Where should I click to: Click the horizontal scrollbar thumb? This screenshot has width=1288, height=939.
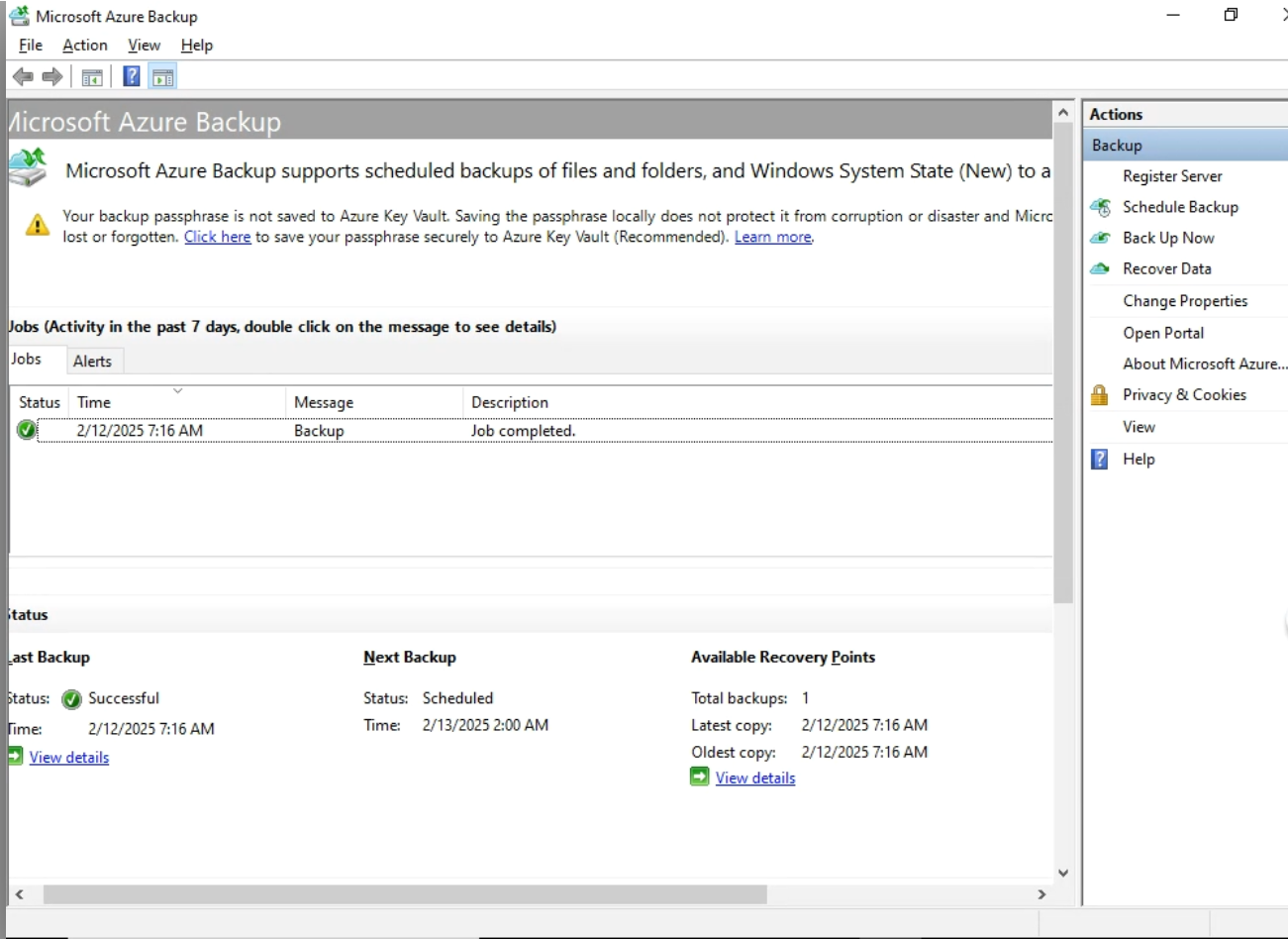pos(405,894)
